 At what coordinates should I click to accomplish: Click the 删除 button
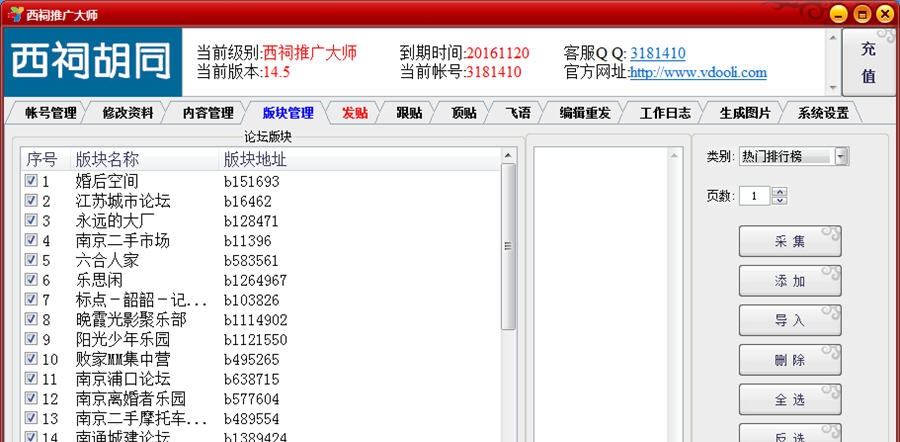pyautogui.click(x=790, y=360)
